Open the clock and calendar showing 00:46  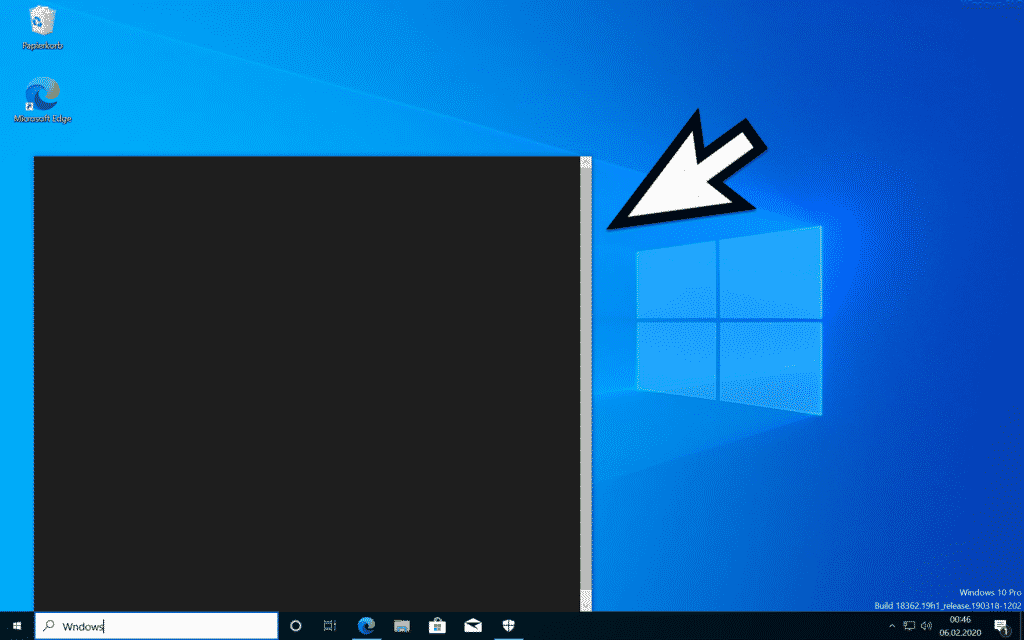click(x=960, y=626)
